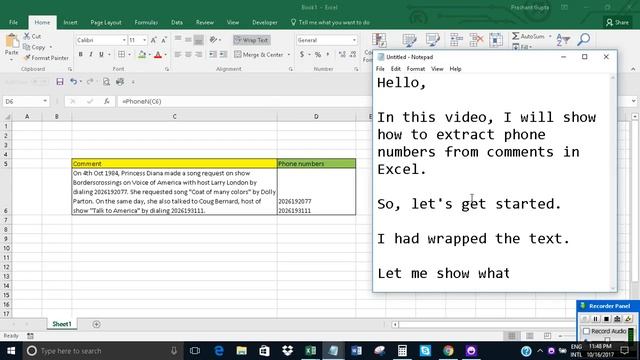Click the Undo arrow icon
The width and height of the screenshot is (640, 360).
73,82
